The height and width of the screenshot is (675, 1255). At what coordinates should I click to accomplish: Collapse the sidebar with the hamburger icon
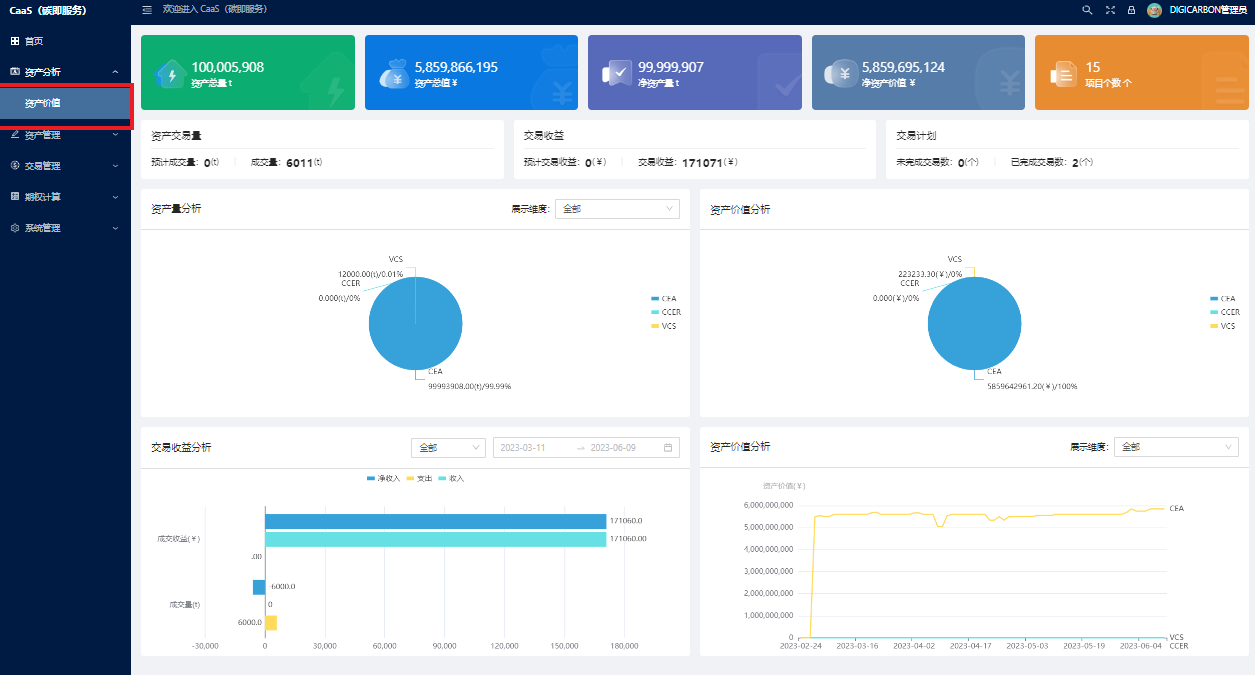tap(147, 10)
